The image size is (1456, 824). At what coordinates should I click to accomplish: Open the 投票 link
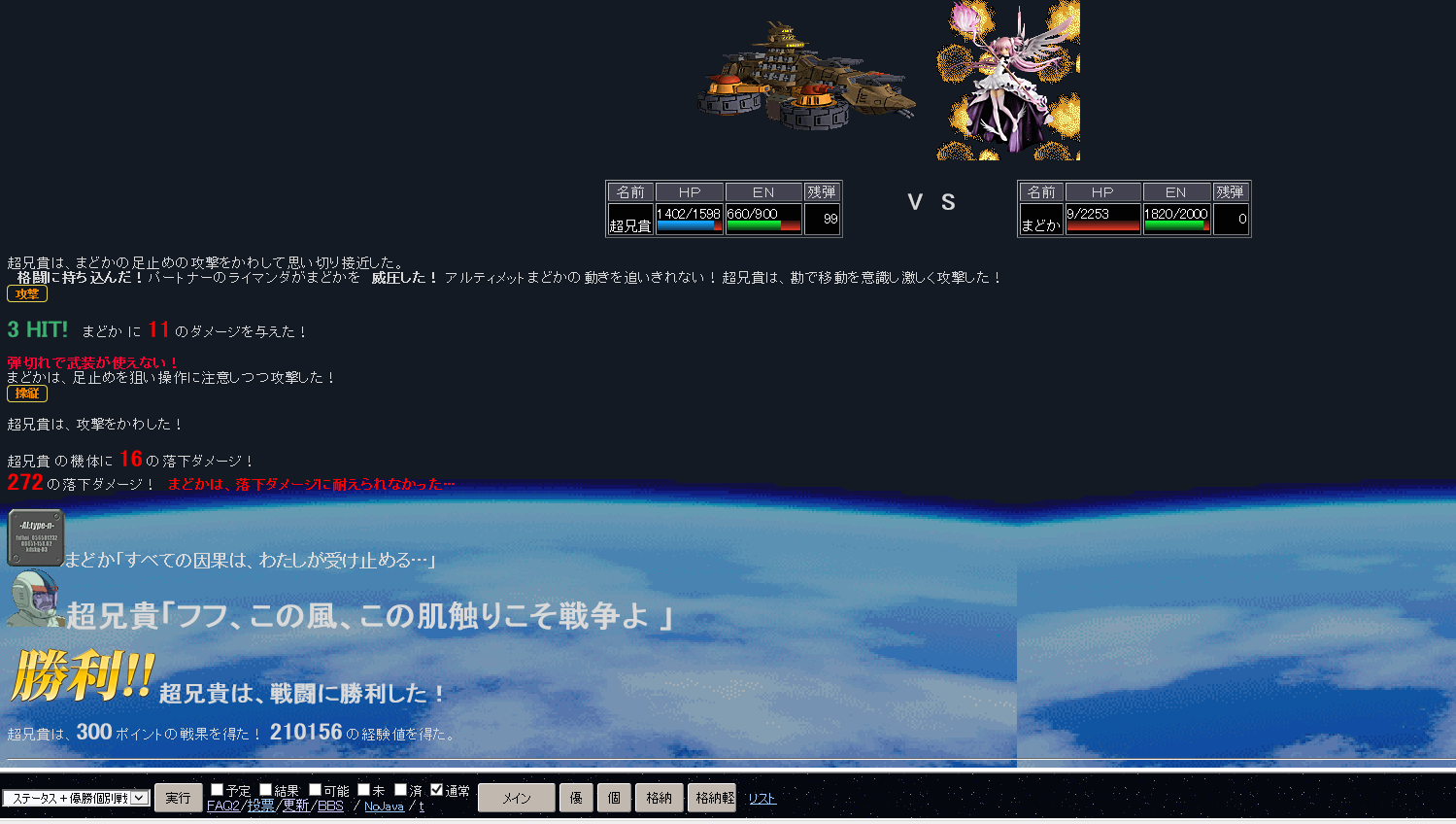coord(260,806)
